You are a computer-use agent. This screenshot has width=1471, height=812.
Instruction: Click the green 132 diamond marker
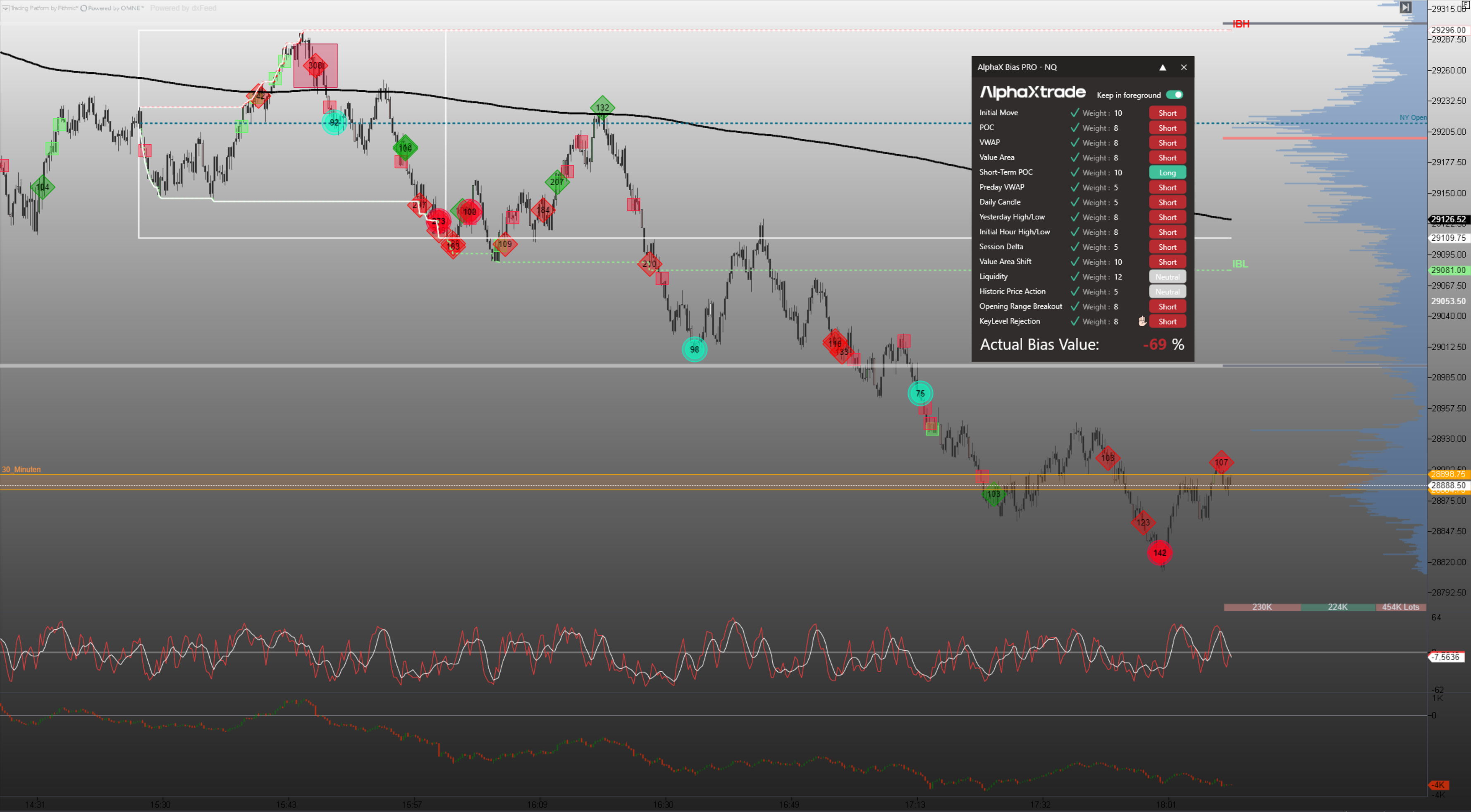(x=602, y=107)
